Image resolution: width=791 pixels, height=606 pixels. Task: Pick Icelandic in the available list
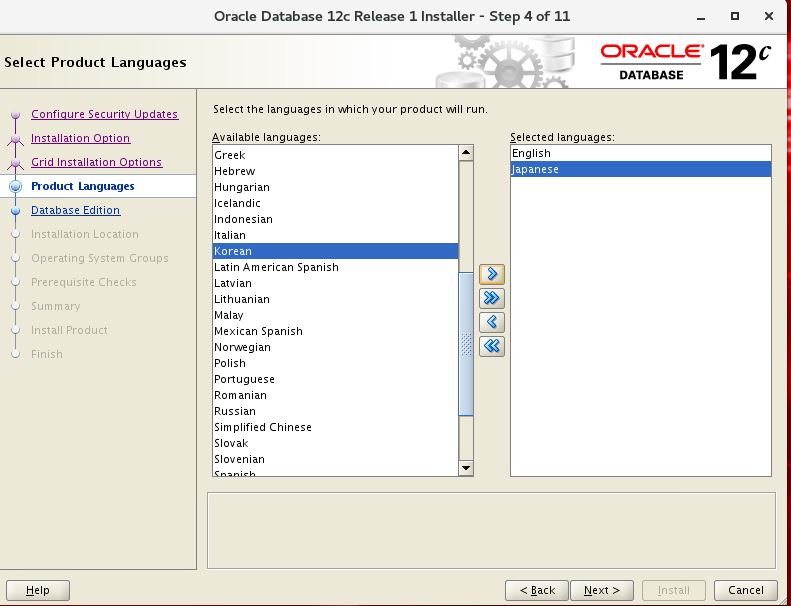point(335,203)
